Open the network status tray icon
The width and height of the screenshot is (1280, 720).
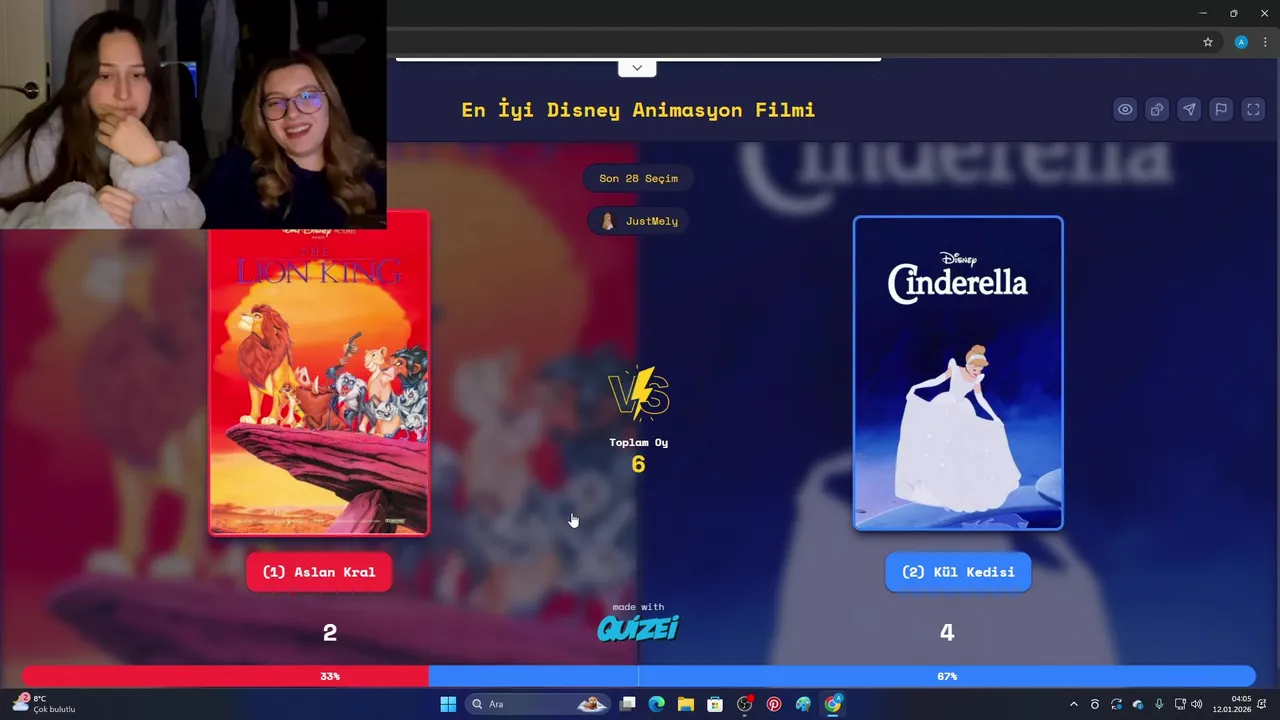[1180, 704]
